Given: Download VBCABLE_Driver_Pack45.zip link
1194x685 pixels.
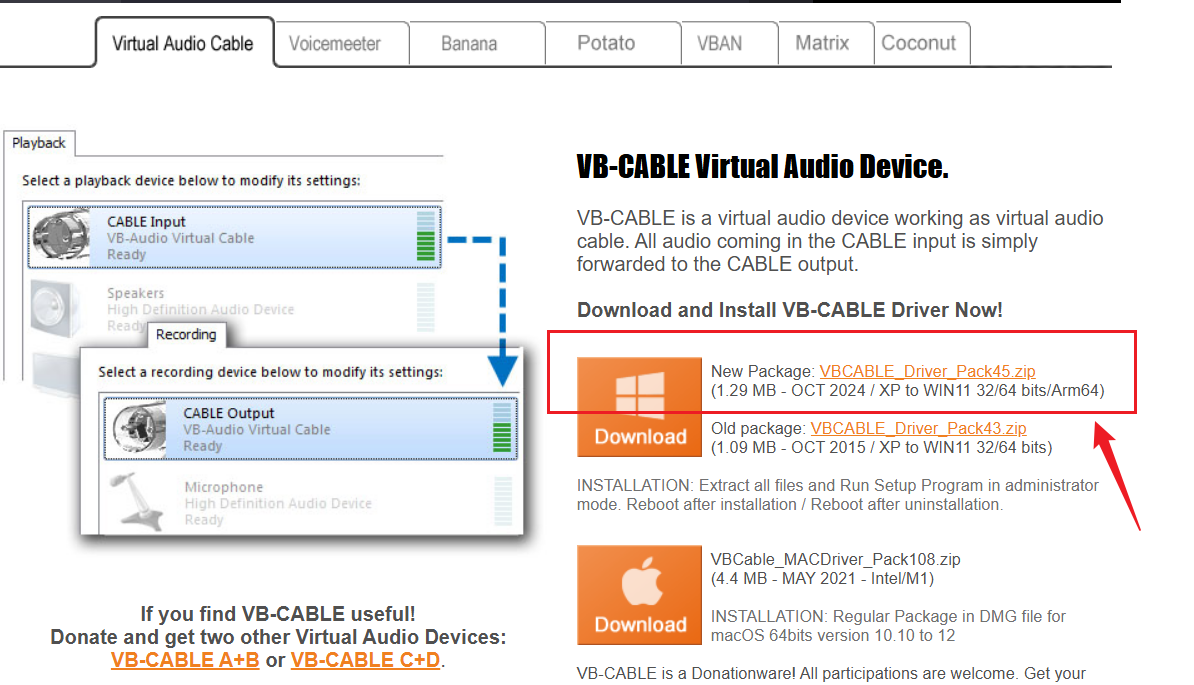Looking at the screenshot, I should [927, 371].
